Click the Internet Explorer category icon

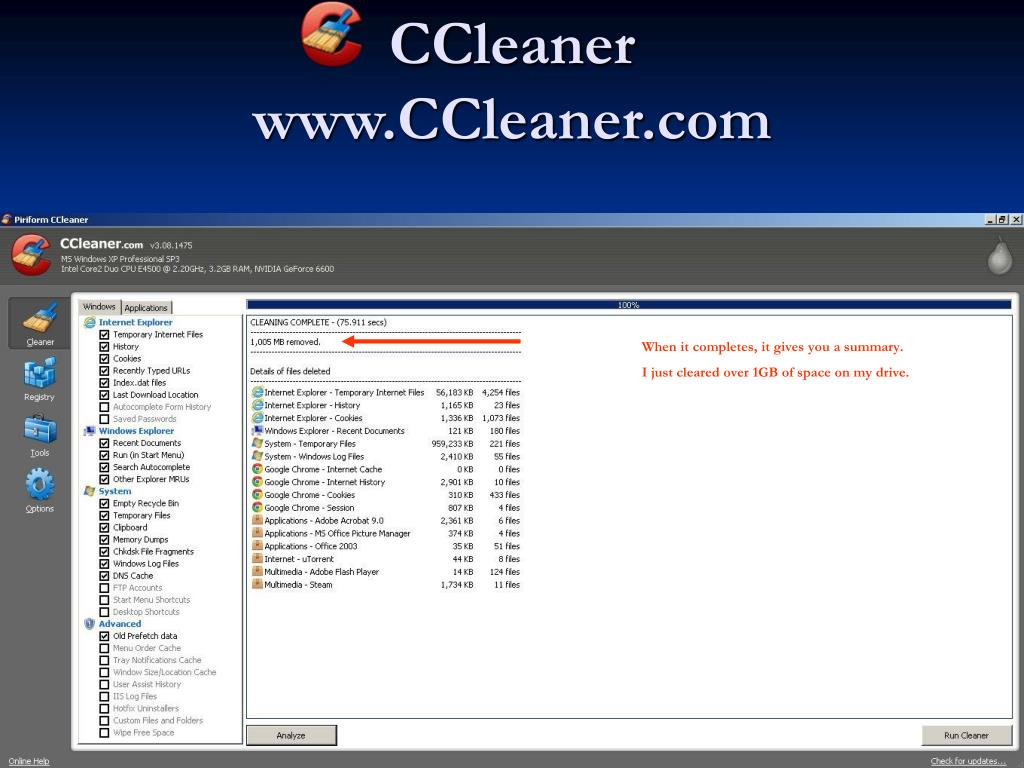pyautogui.click(x=89, y=322)
